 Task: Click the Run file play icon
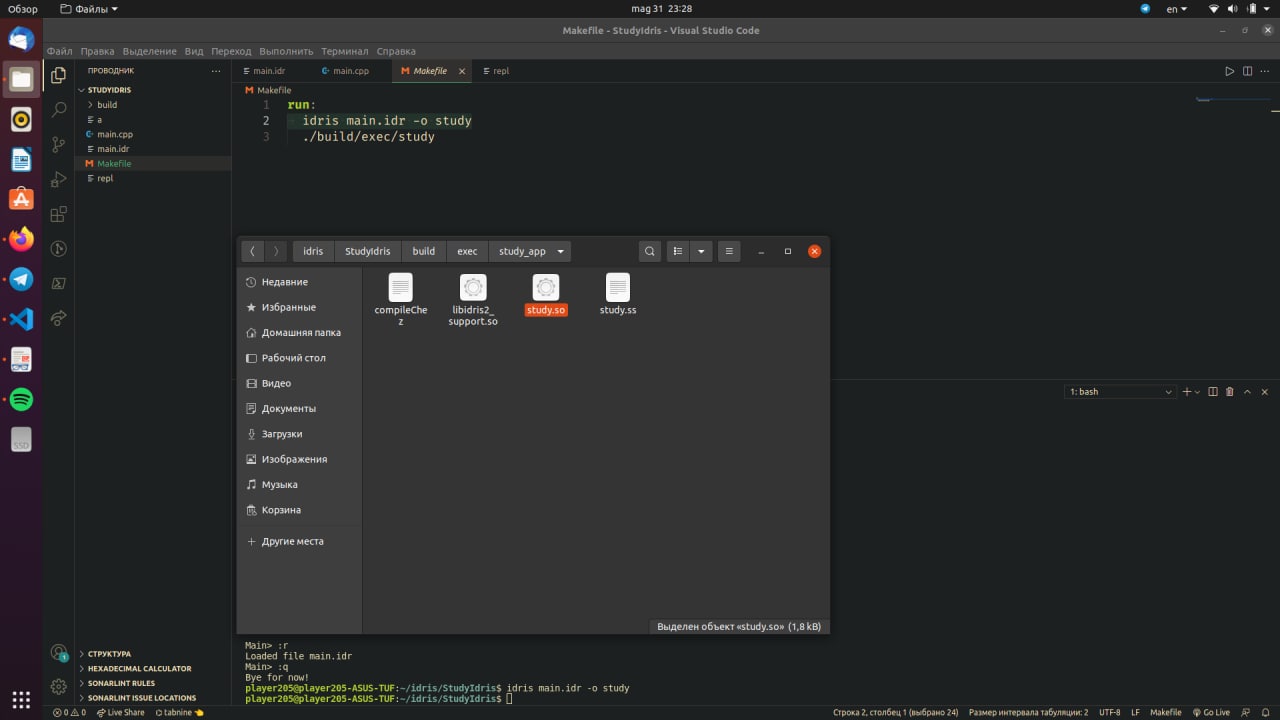[1229, 71]
